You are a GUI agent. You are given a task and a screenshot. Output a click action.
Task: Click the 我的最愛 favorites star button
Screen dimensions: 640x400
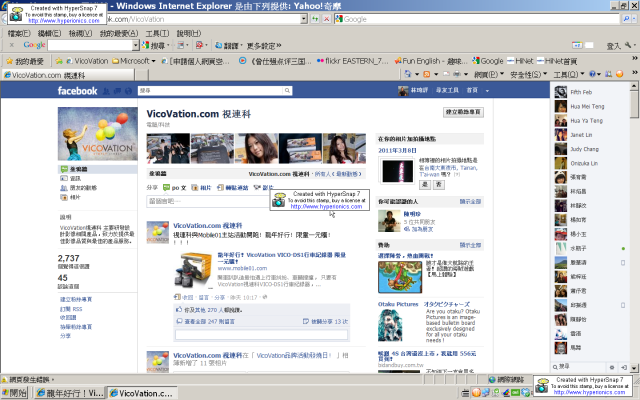(25, 61)
